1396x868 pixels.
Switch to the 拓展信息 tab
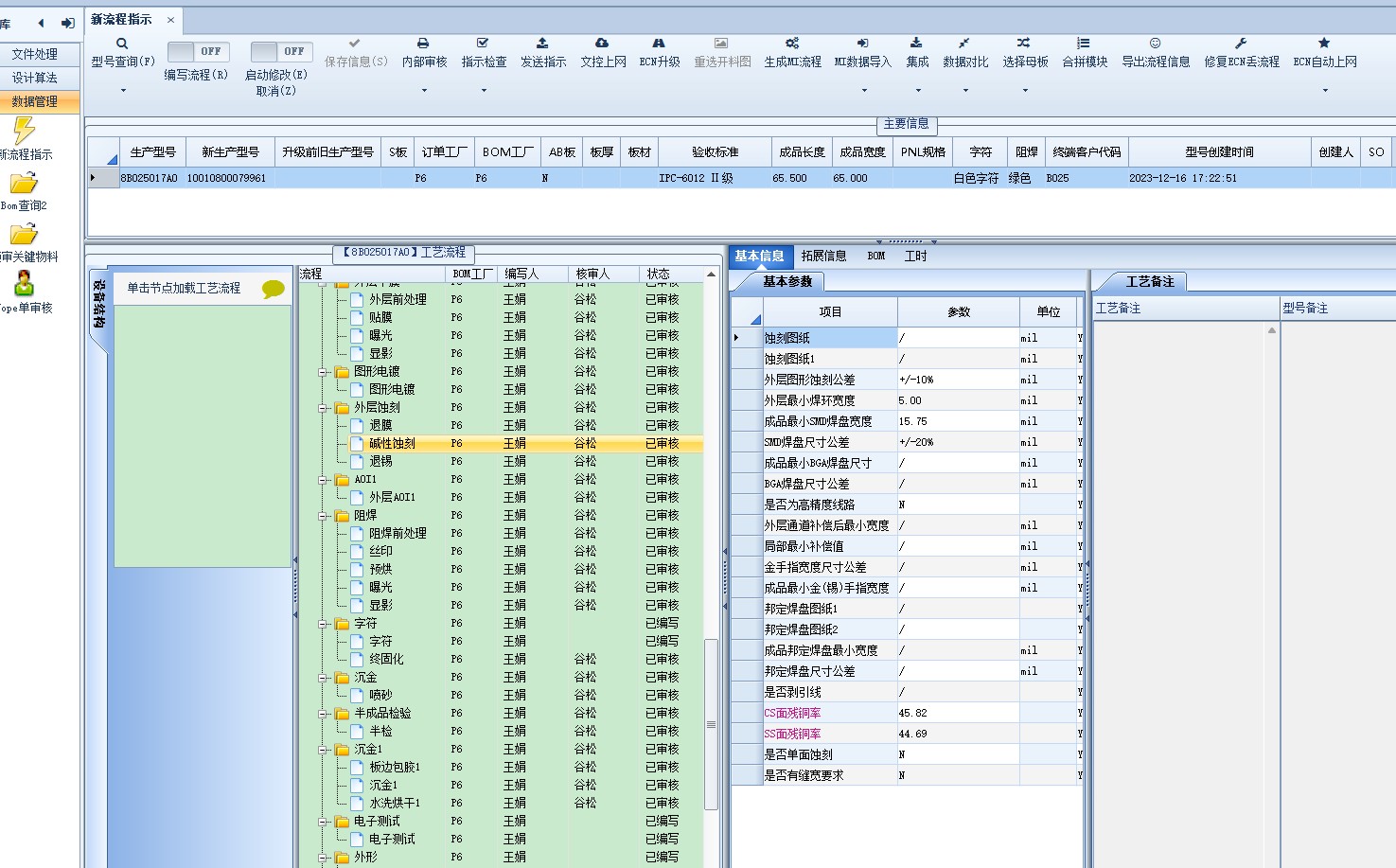[x=823, y=256]
